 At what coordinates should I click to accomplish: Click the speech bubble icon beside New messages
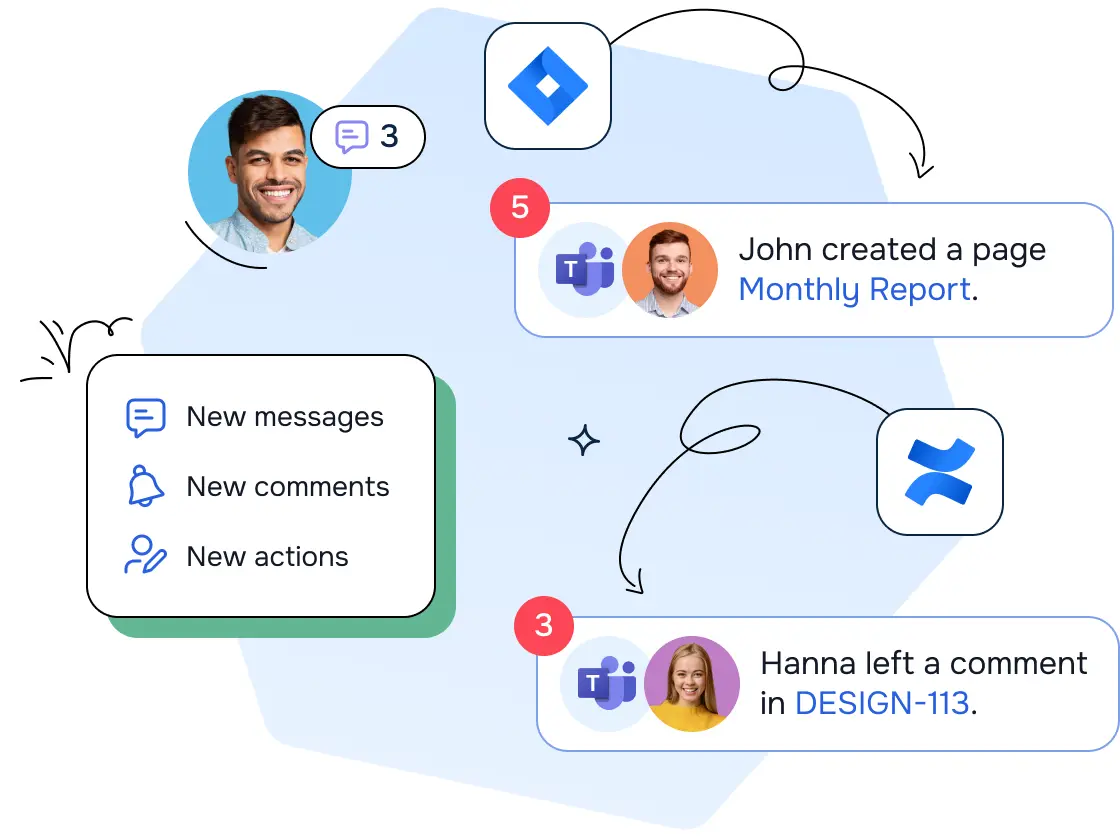145,416
